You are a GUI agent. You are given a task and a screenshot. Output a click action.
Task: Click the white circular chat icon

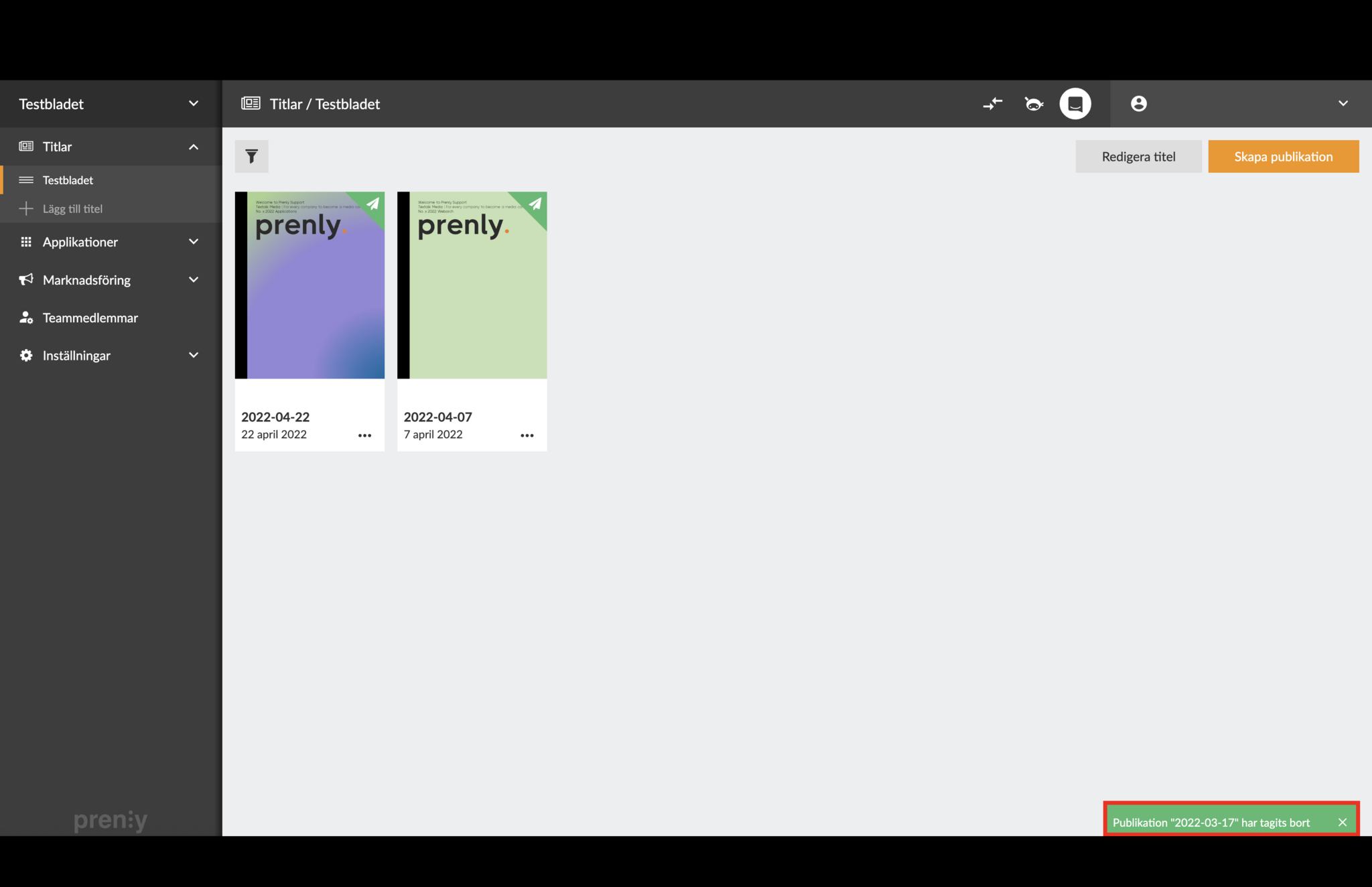(1075, 104)
